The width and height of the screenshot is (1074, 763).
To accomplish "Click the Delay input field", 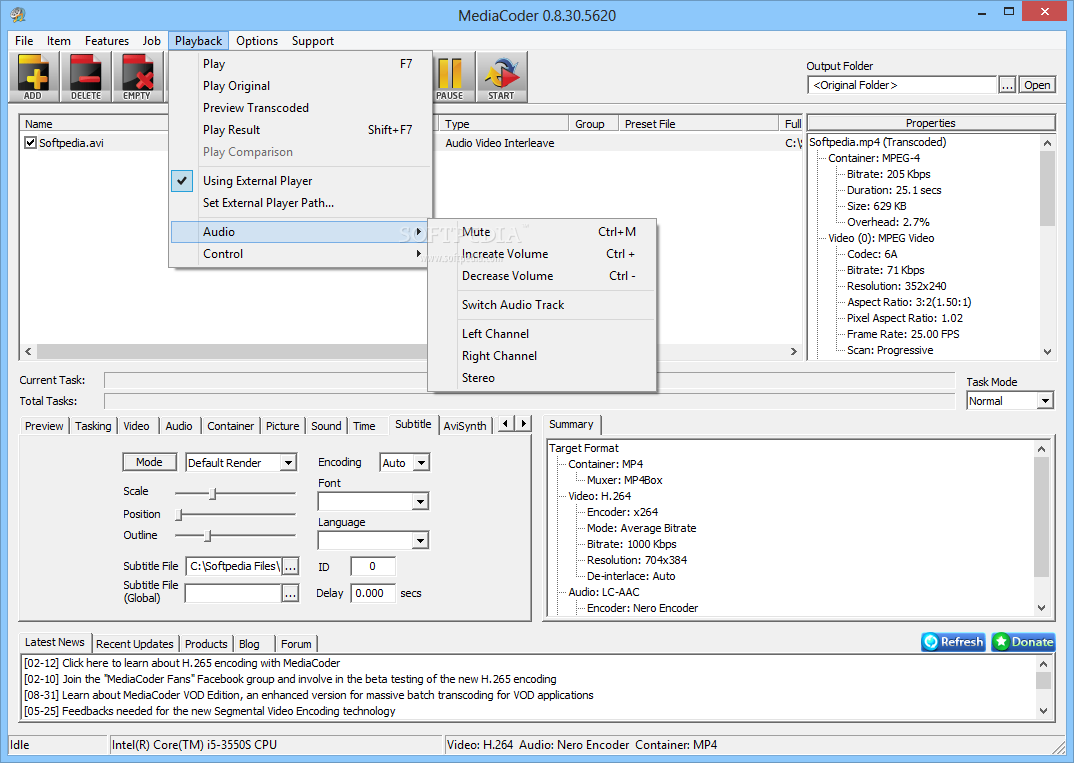I will [373, 593].
